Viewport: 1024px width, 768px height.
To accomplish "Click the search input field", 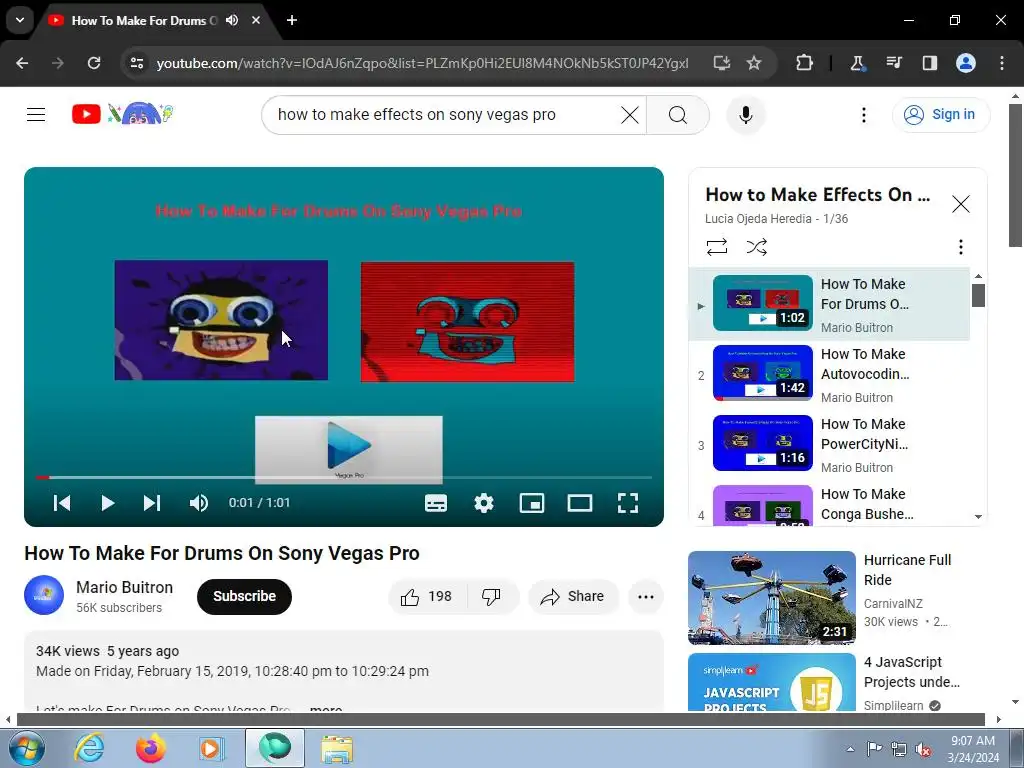I will tap(444, 115).
